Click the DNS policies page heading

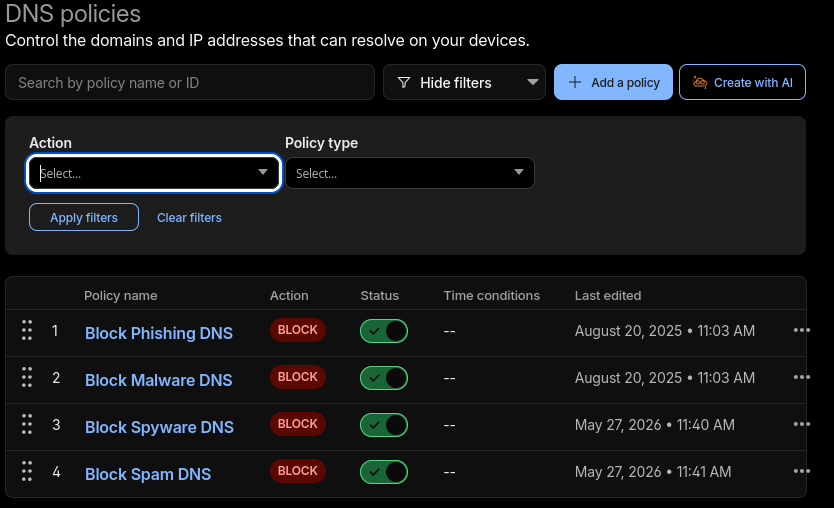point(73,13)
